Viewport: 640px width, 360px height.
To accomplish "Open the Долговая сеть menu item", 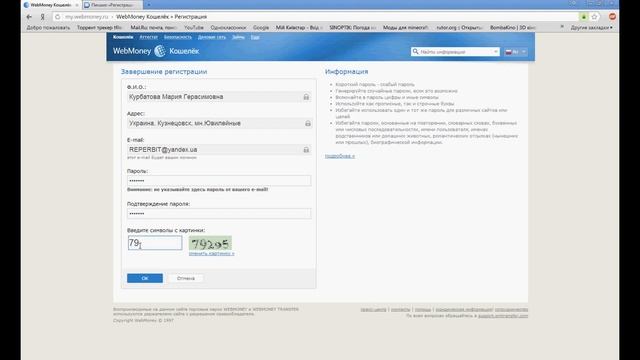I will [x=211, y=37].
